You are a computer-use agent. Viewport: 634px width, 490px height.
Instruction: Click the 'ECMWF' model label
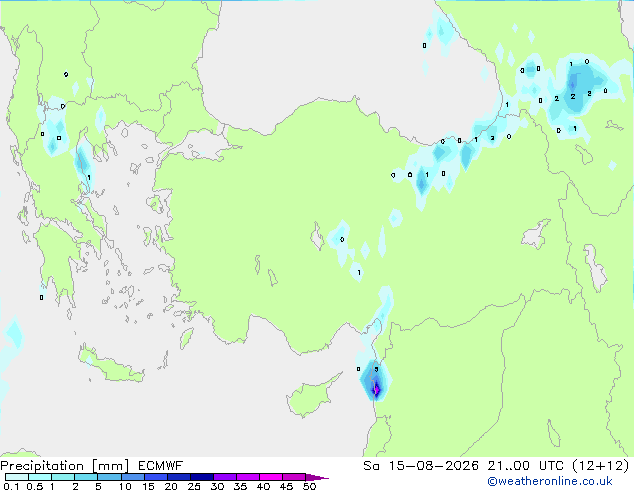tap(161, 466)
